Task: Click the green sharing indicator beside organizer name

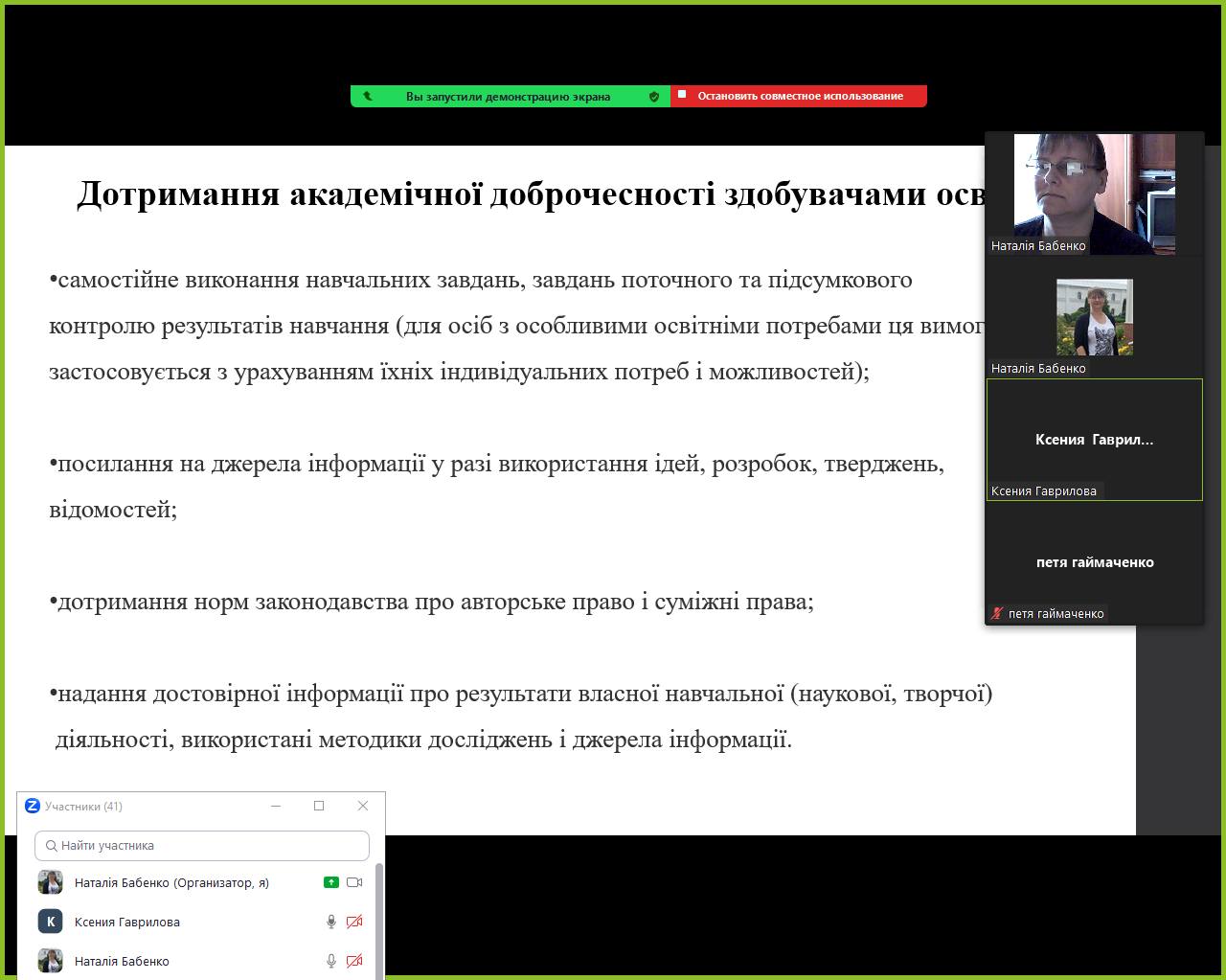Action: pyautogui.click(x=330, y=882)
